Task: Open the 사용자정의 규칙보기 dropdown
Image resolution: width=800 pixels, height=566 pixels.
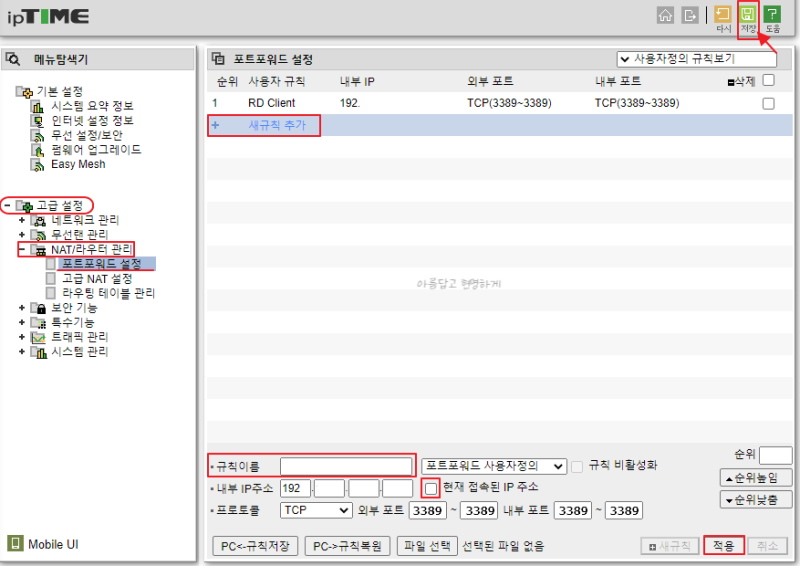Action: (x=696, y=59)
